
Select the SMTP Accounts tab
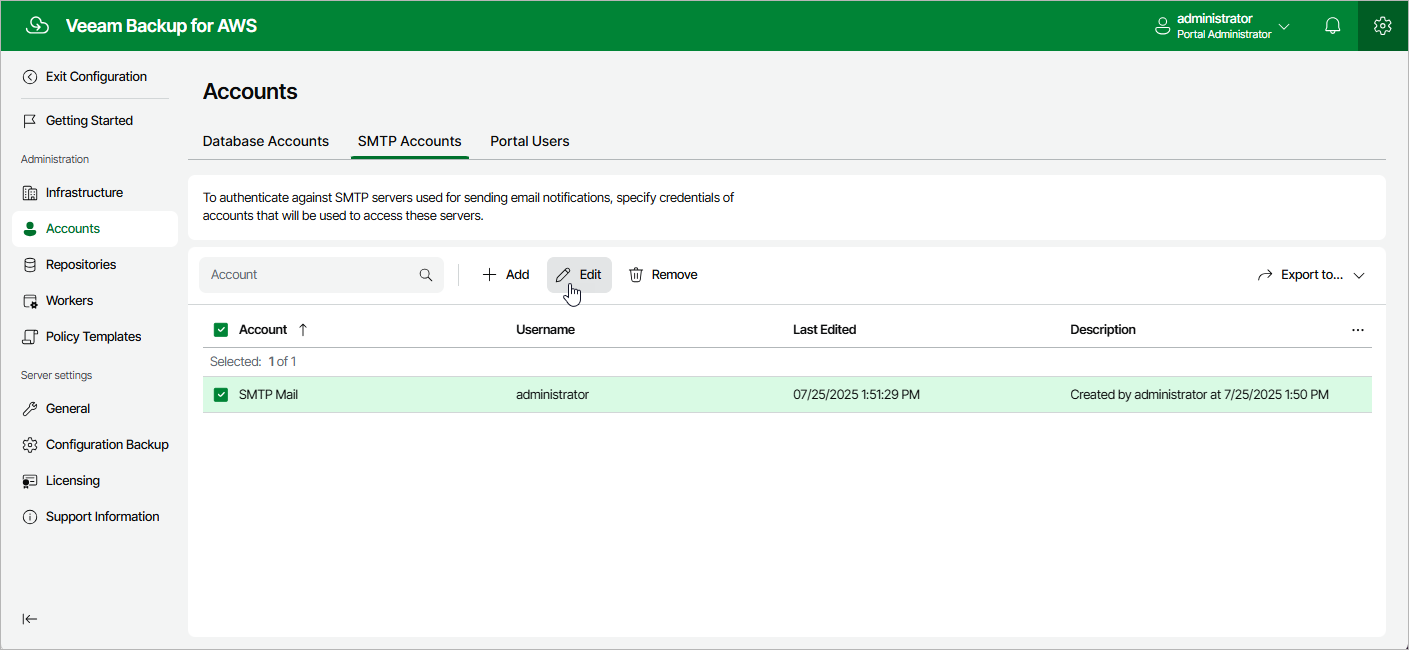pyautogui.click(x=410, y=142)
